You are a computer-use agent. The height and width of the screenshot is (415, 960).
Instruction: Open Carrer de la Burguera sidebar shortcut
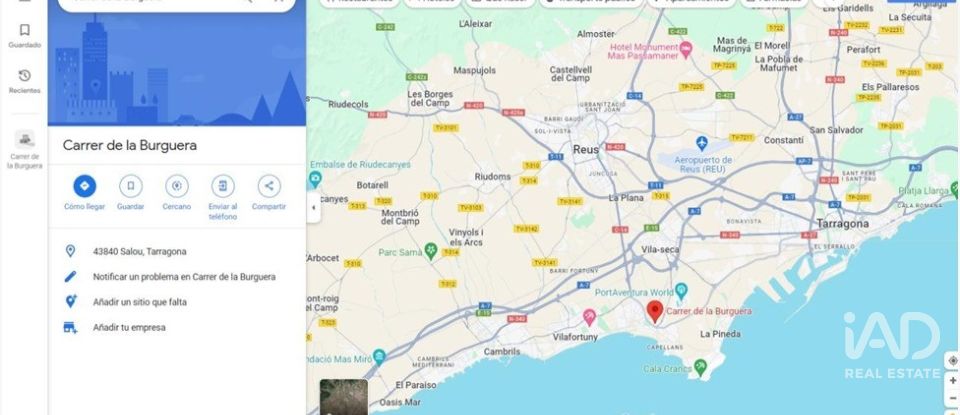point(24,150)
